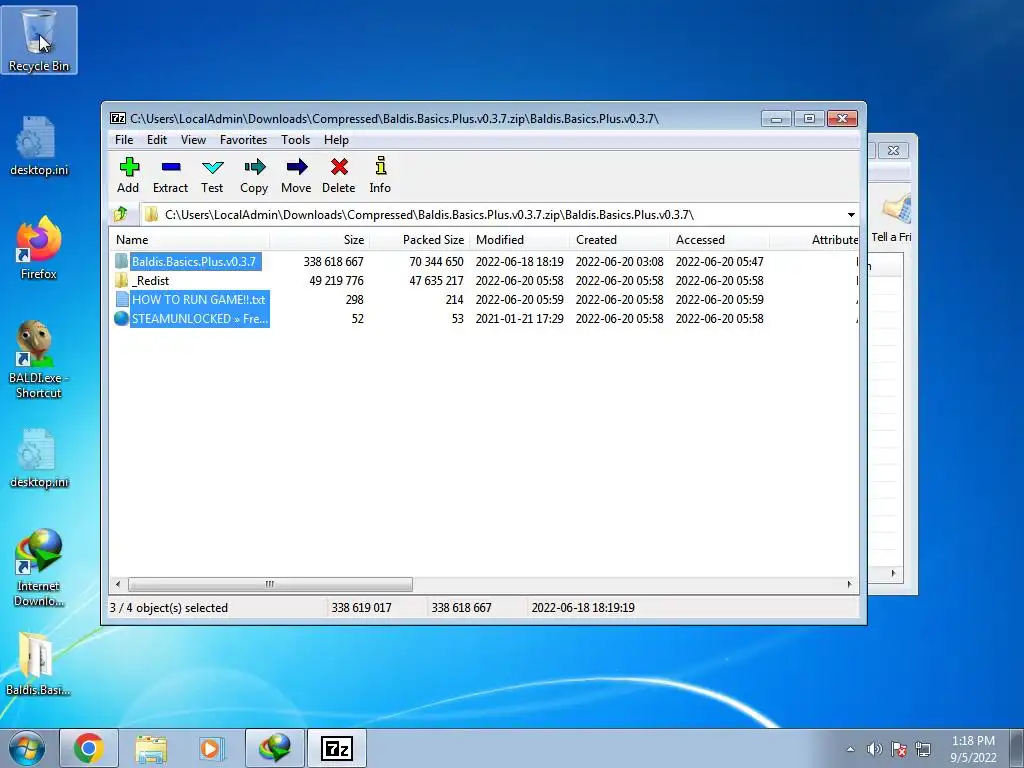This screenshot has height=768, width=1024.
Task: Open the Windows Start button
Action: [x=27, y=748]
